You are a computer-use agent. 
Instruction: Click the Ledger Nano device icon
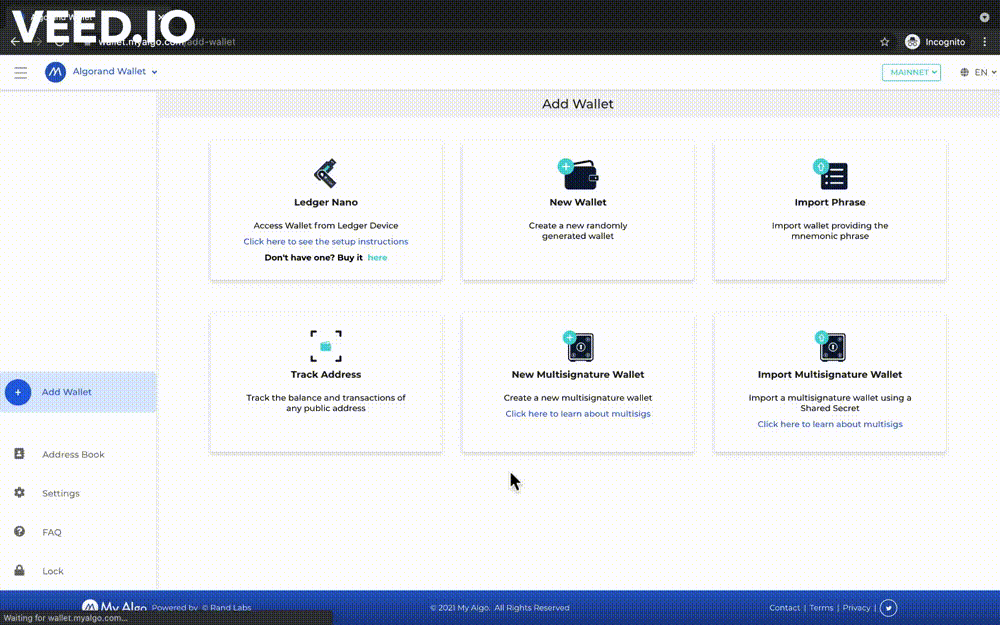(x=325, y=173)
